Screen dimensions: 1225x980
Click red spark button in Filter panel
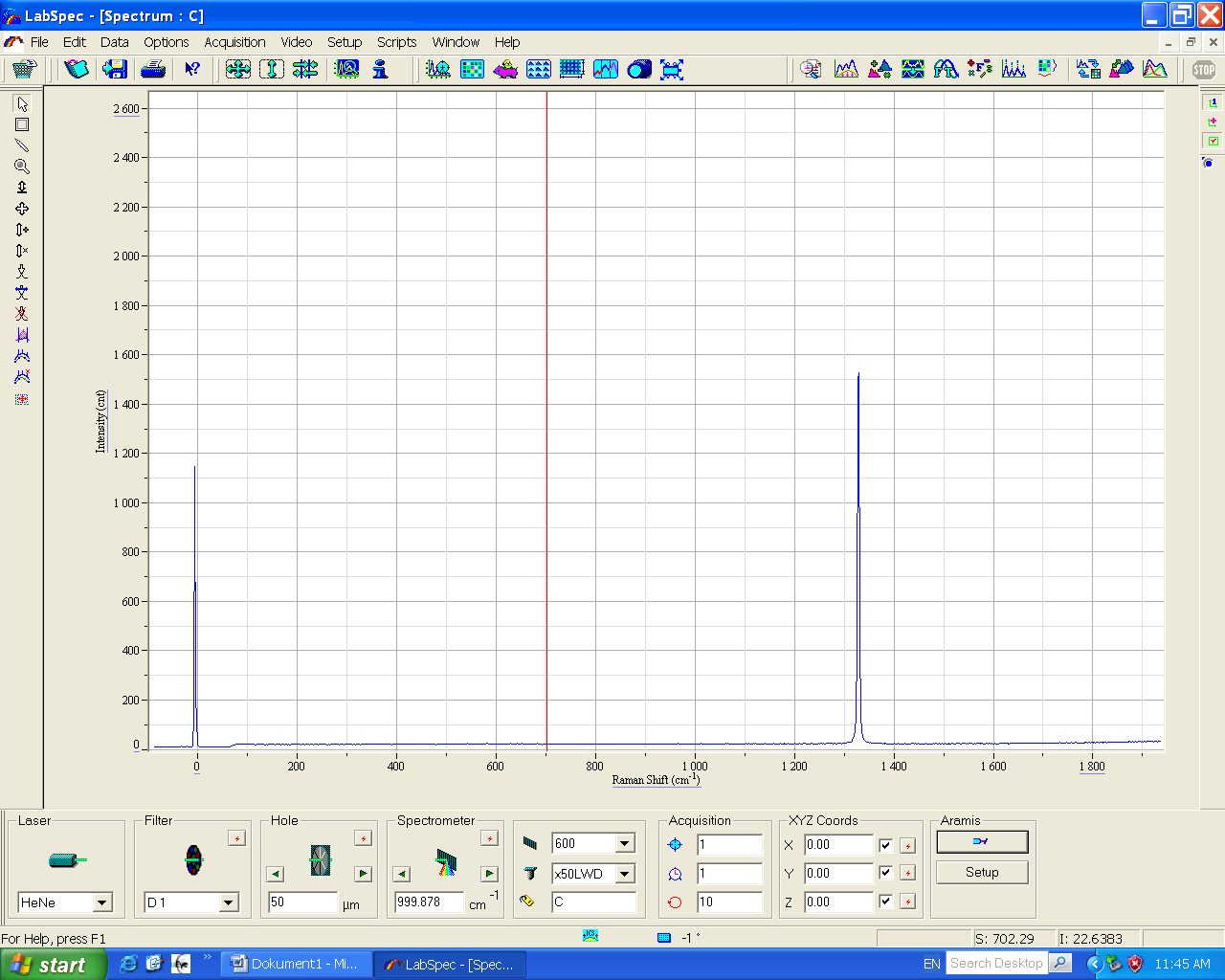tap(236, 838)
